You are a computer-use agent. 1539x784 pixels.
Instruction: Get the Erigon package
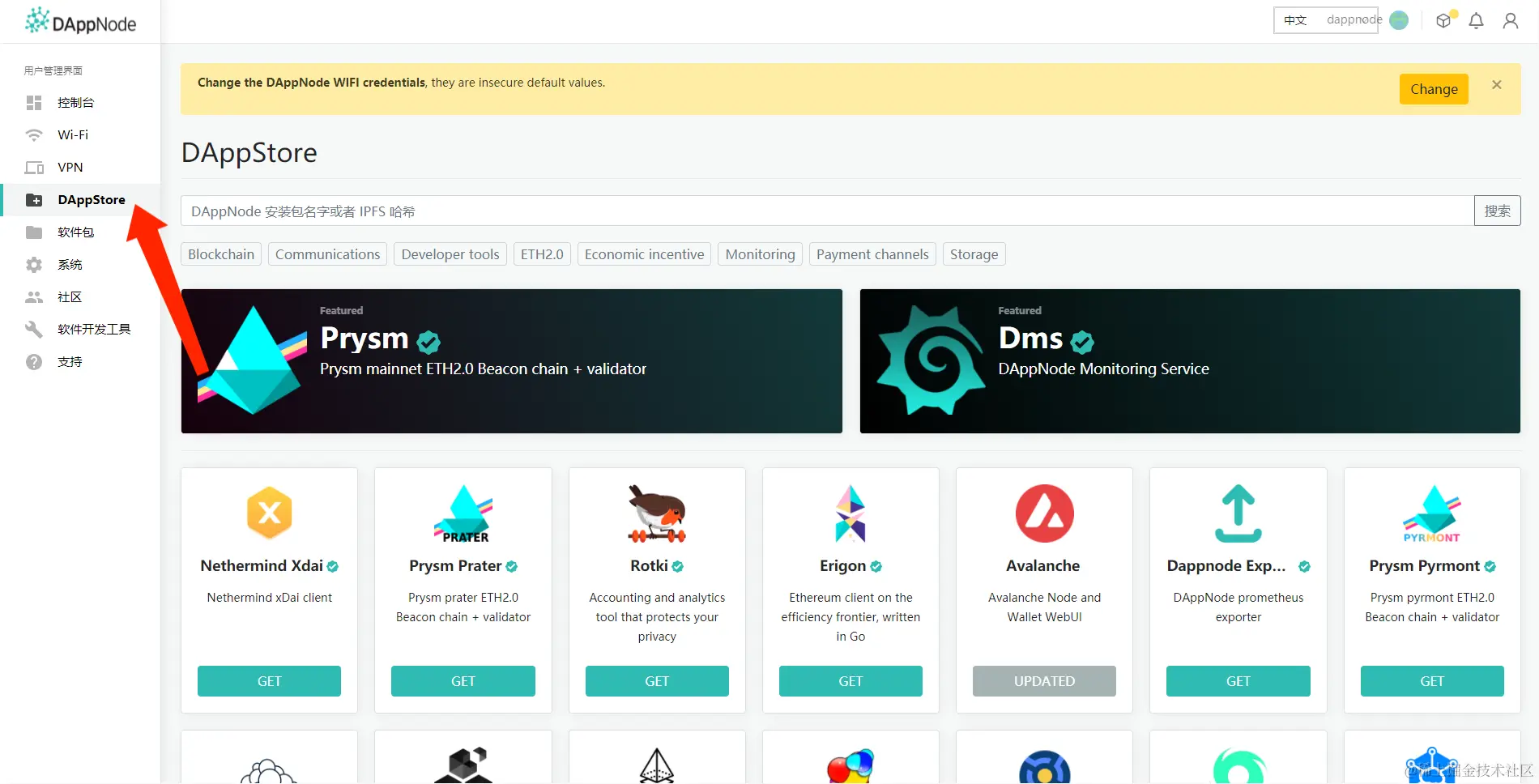[850, 681]
